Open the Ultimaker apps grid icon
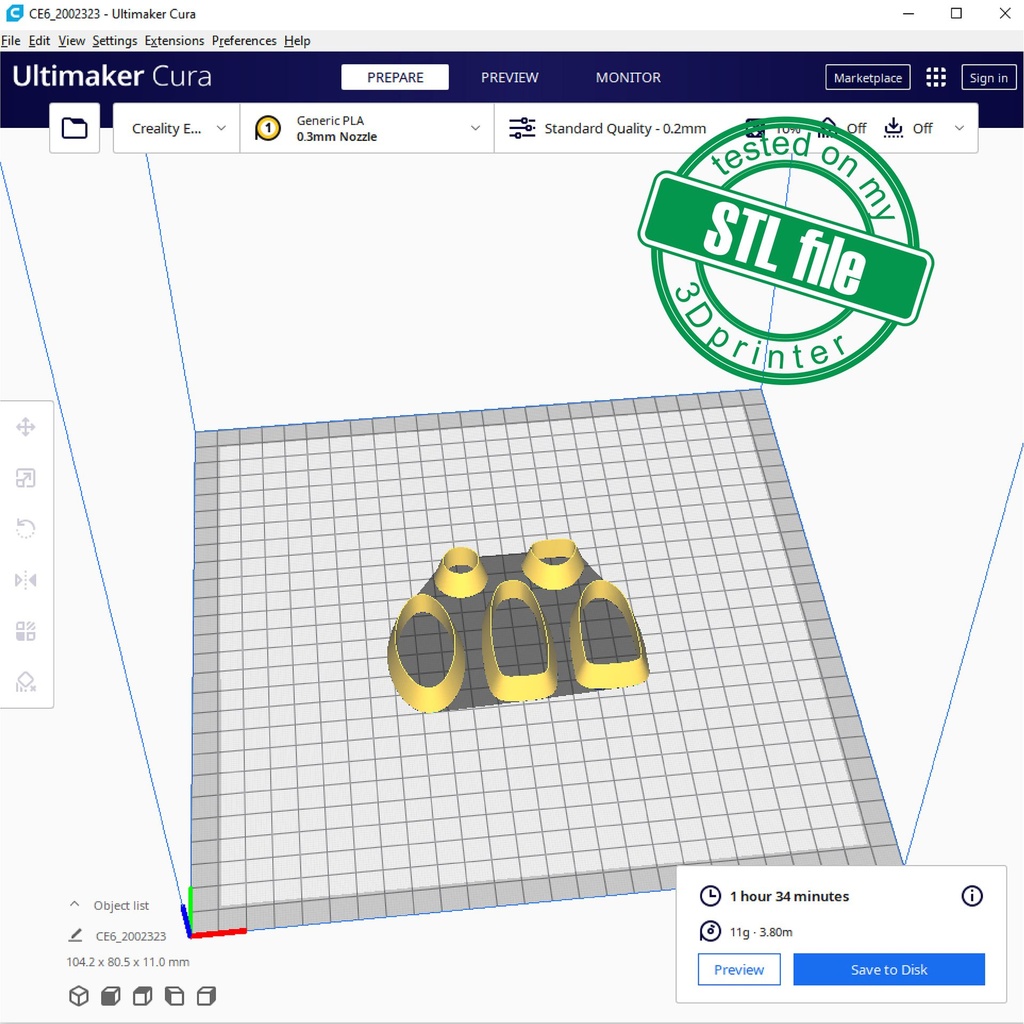This screenshot has height=1024, width=1024. click(936, 78)
